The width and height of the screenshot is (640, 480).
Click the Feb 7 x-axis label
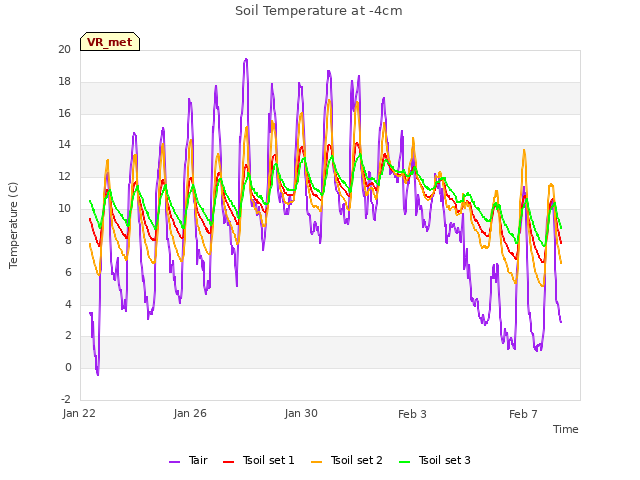[x=523, y=414]
